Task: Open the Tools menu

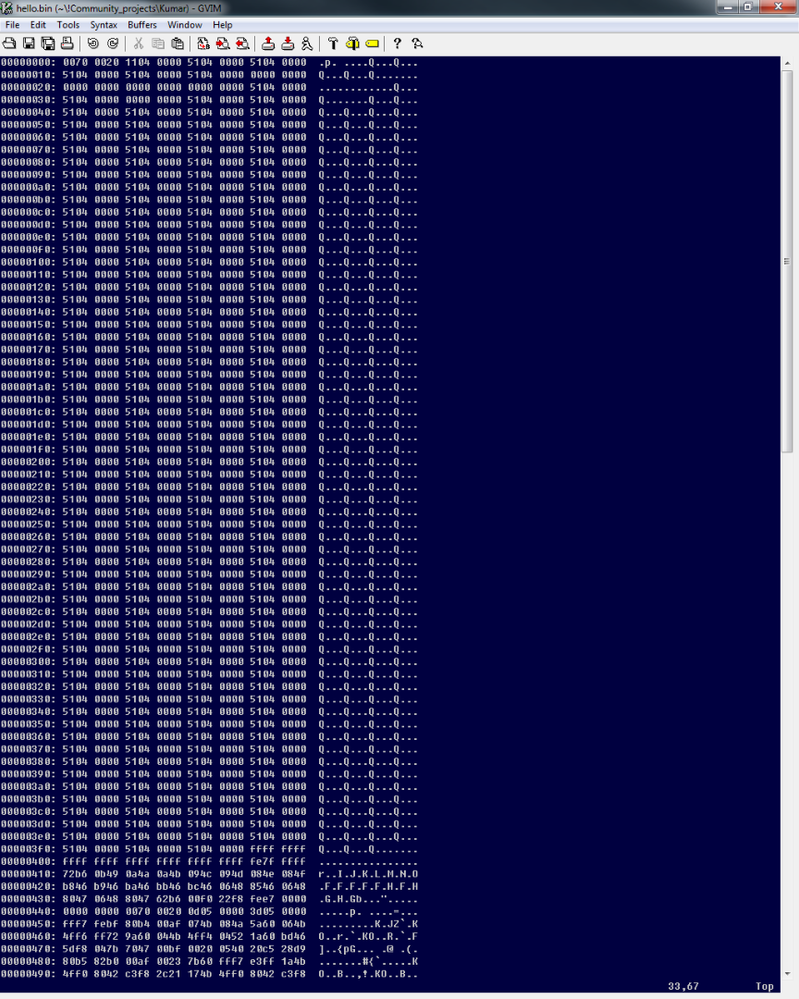Action: click(68, 25)
